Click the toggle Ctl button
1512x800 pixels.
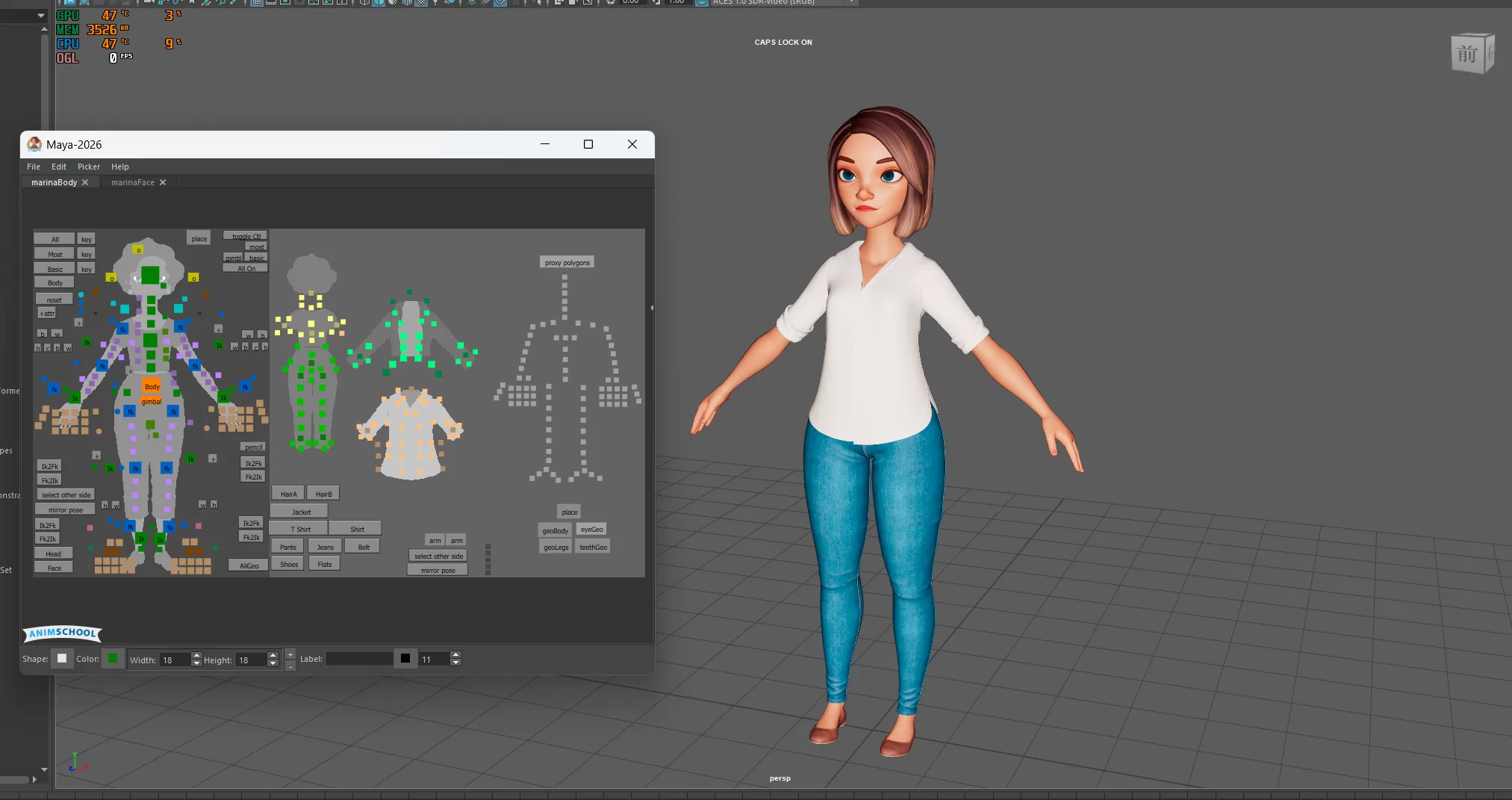pos(246,236)
